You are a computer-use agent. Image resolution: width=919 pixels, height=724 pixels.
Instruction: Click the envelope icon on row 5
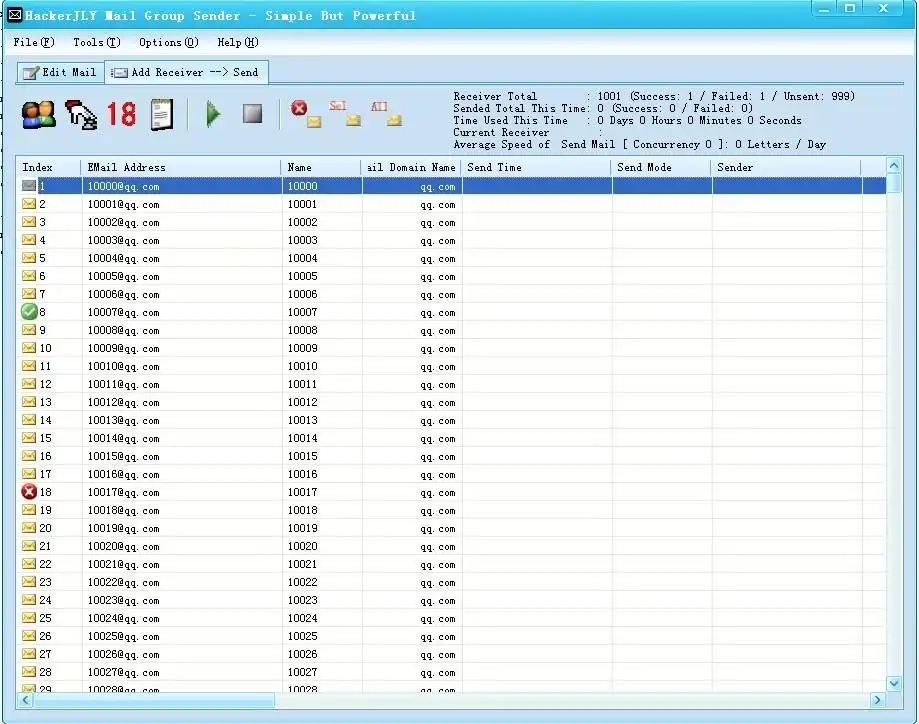click(x=29, y=258)
